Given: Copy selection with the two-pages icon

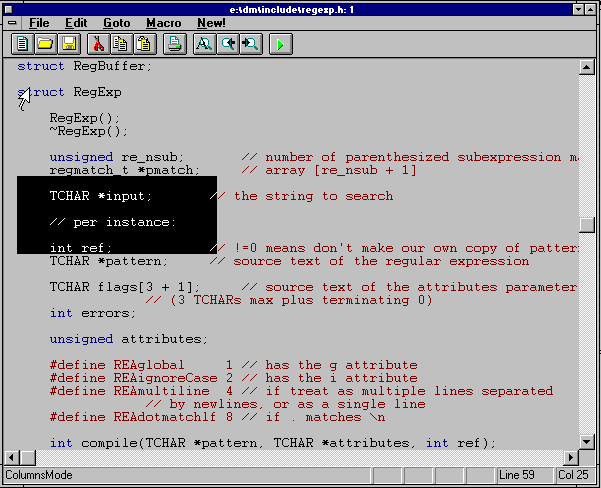Looking at the screenshot, I should point(121,44).
